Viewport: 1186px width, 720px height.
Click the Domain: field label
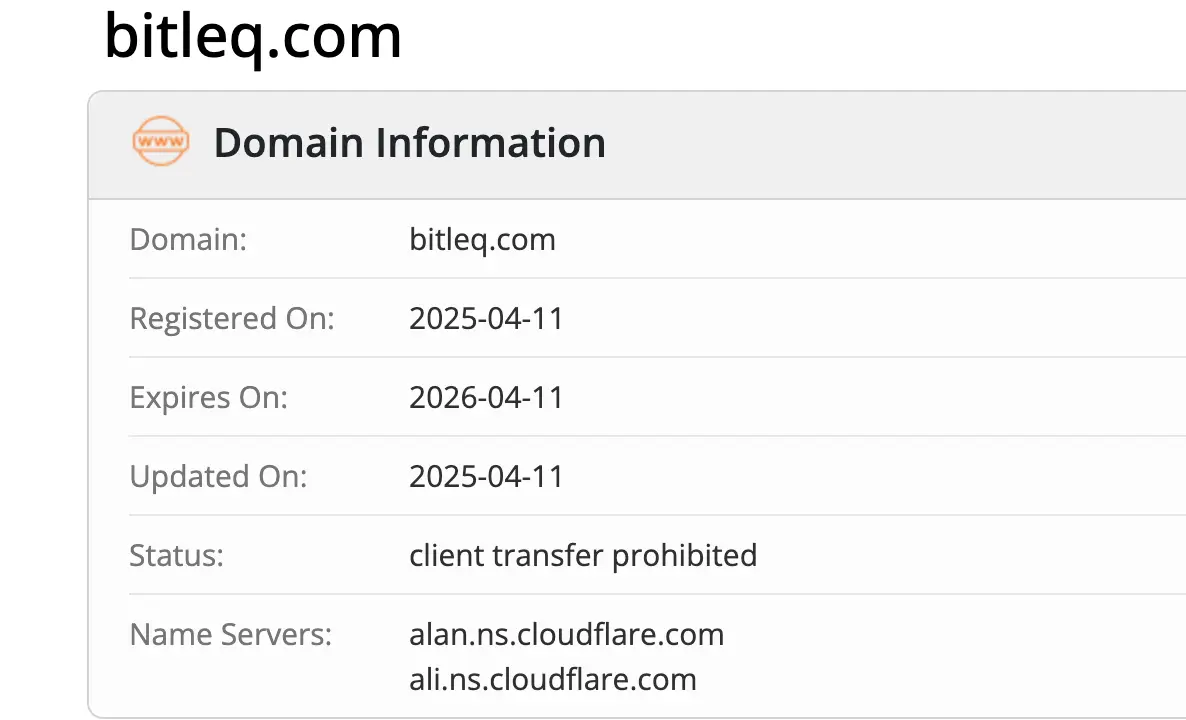[188, 240]
